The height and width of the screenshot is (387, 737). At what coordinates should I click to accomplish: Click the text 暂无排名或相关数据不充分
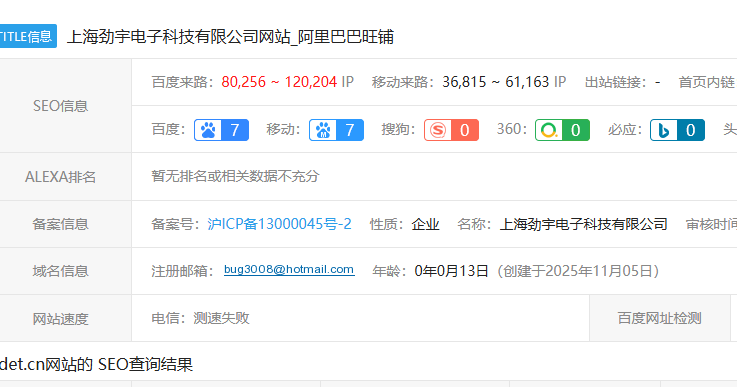click(x=235, y=176)
